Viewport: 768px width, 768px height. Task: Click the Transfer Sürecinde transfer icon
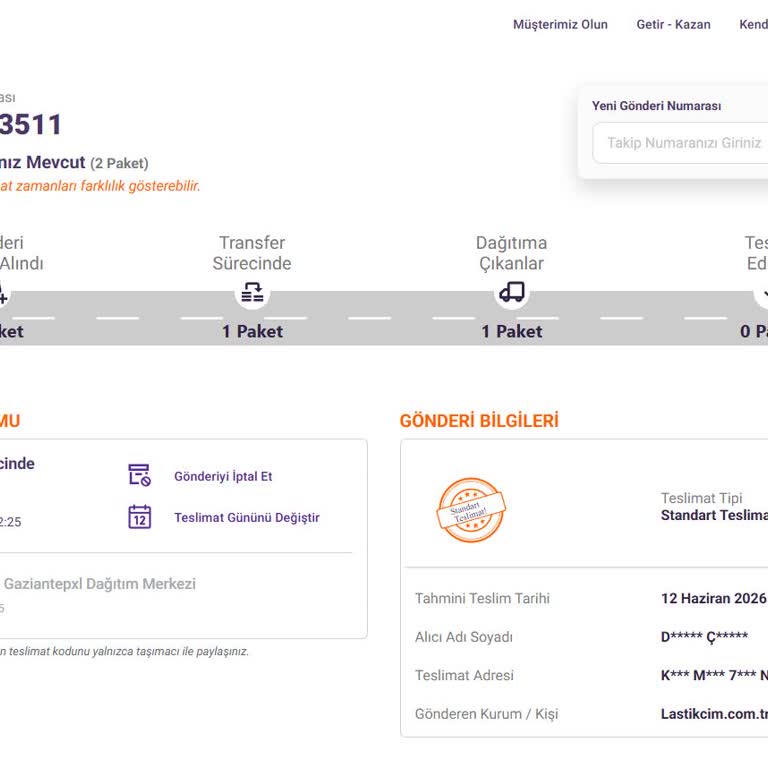tap(252, 292)
